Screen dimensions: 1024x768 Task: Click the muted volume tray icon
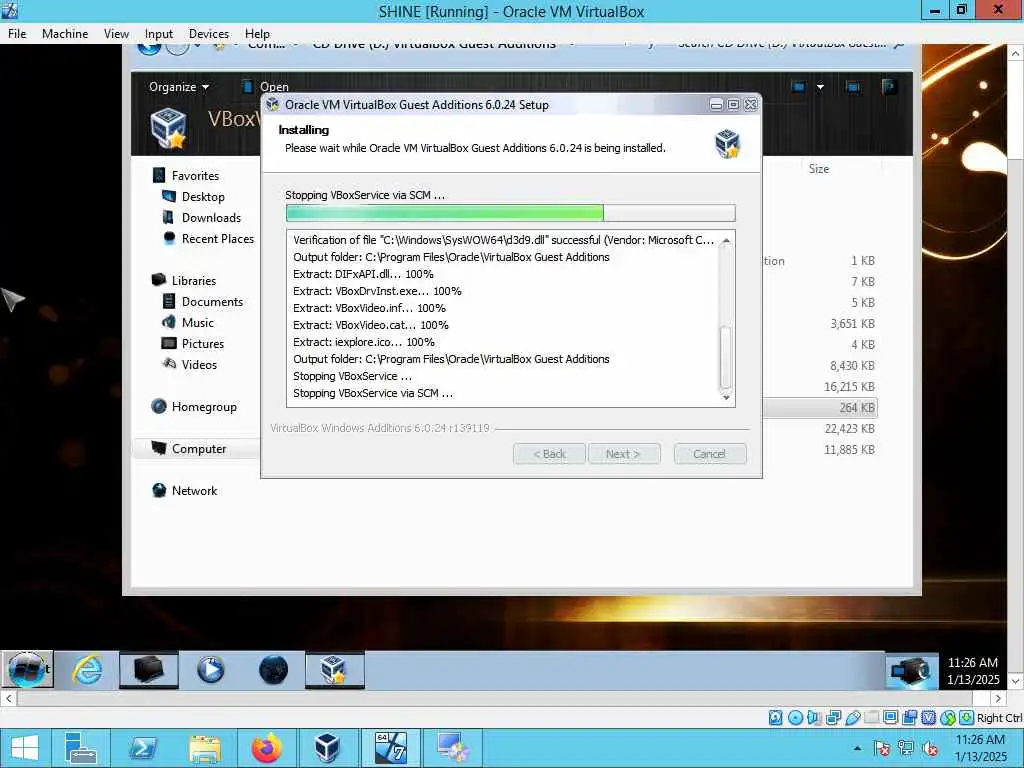930,748
